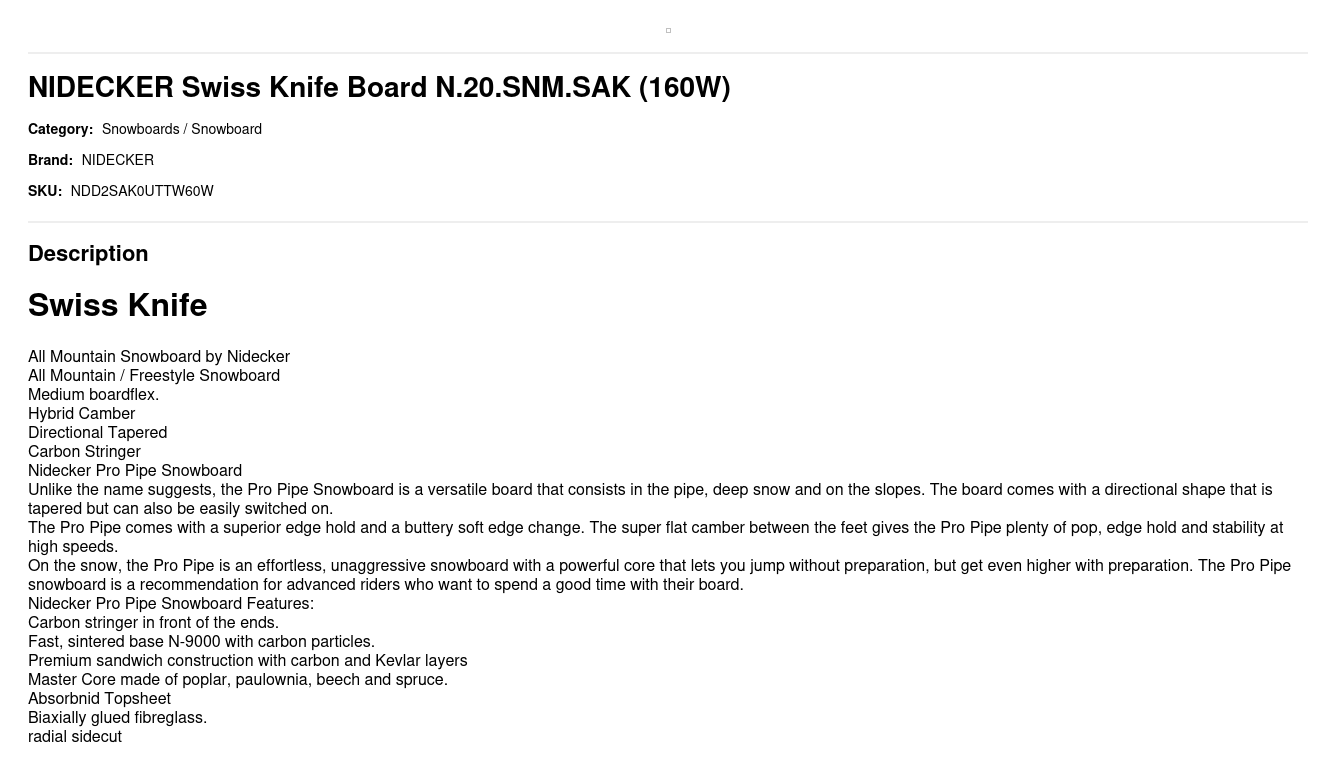
Task: Click the 'Biaxially glued fibreglass.' line
Action: click(x=117, y=718)
